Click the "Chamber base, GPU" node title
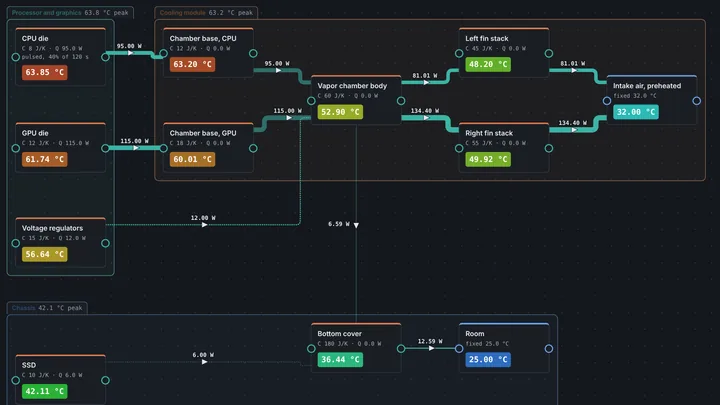Screen dimensions: 720x405 [x=203, y=133]
